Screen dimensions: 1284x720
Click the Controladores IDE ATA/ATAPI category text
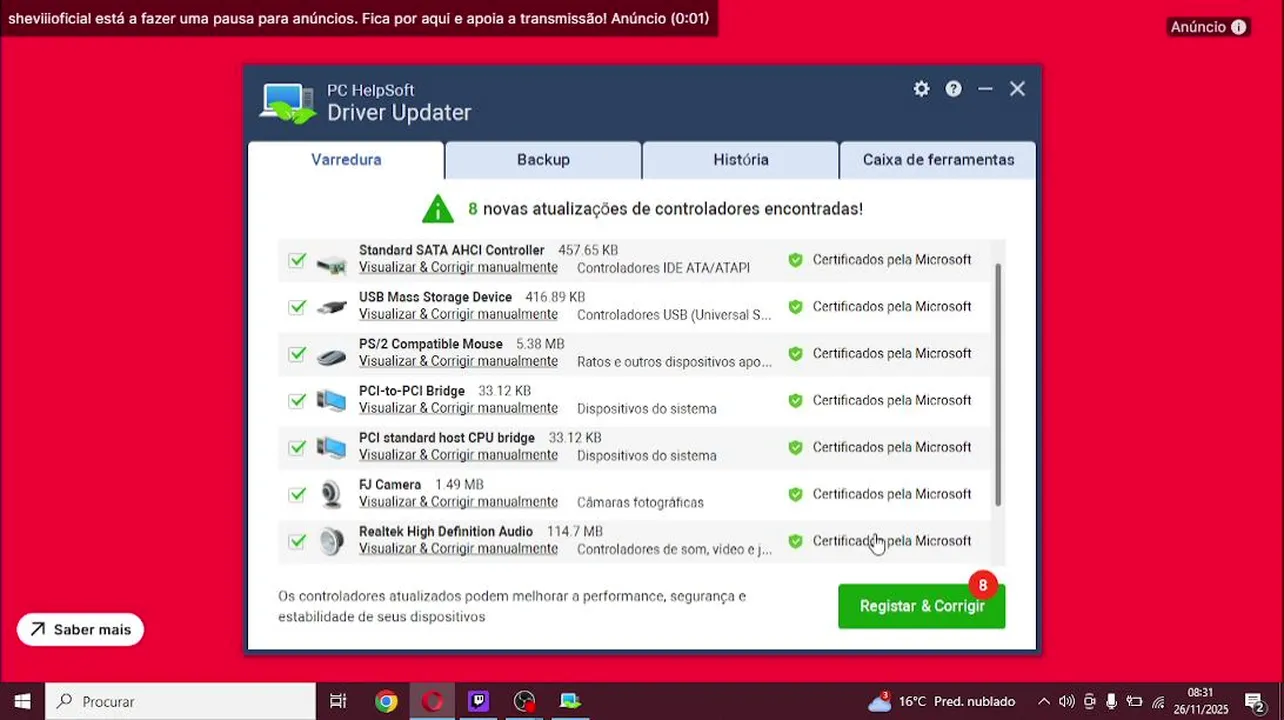coord(663,268)
